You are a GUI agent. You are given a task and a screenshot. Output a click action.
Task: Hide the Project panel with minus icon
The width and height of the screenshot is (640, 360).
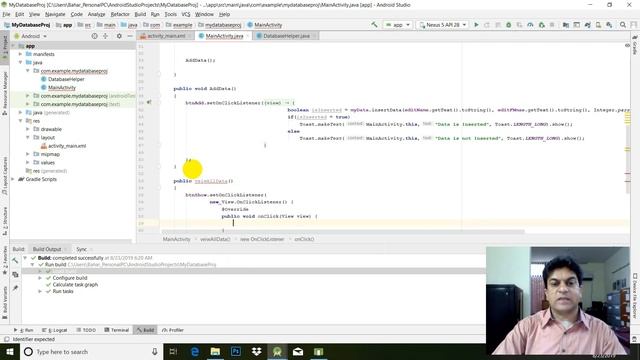click(x=130, y=36)
